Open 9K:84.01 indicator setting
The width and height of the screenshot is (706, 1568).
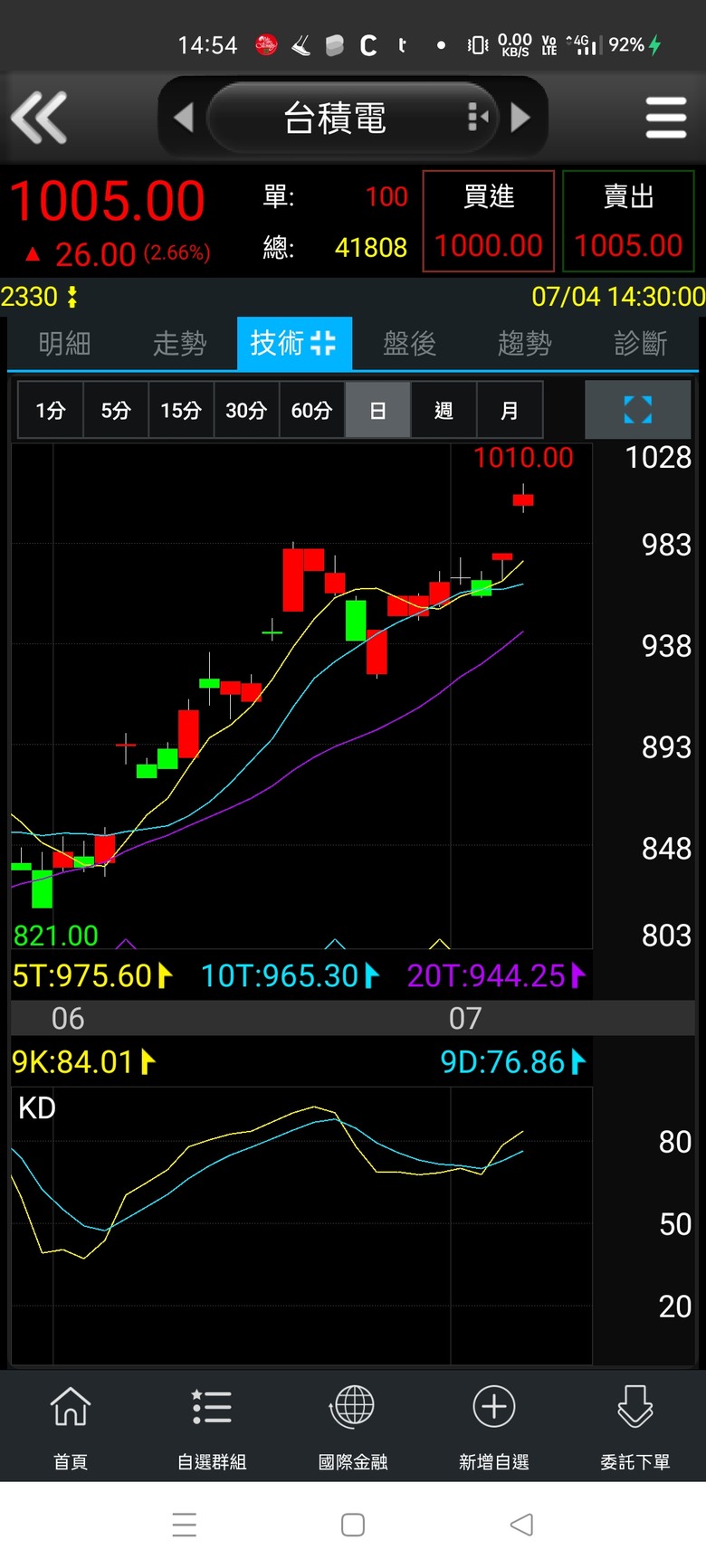(x=83, y=1061)
